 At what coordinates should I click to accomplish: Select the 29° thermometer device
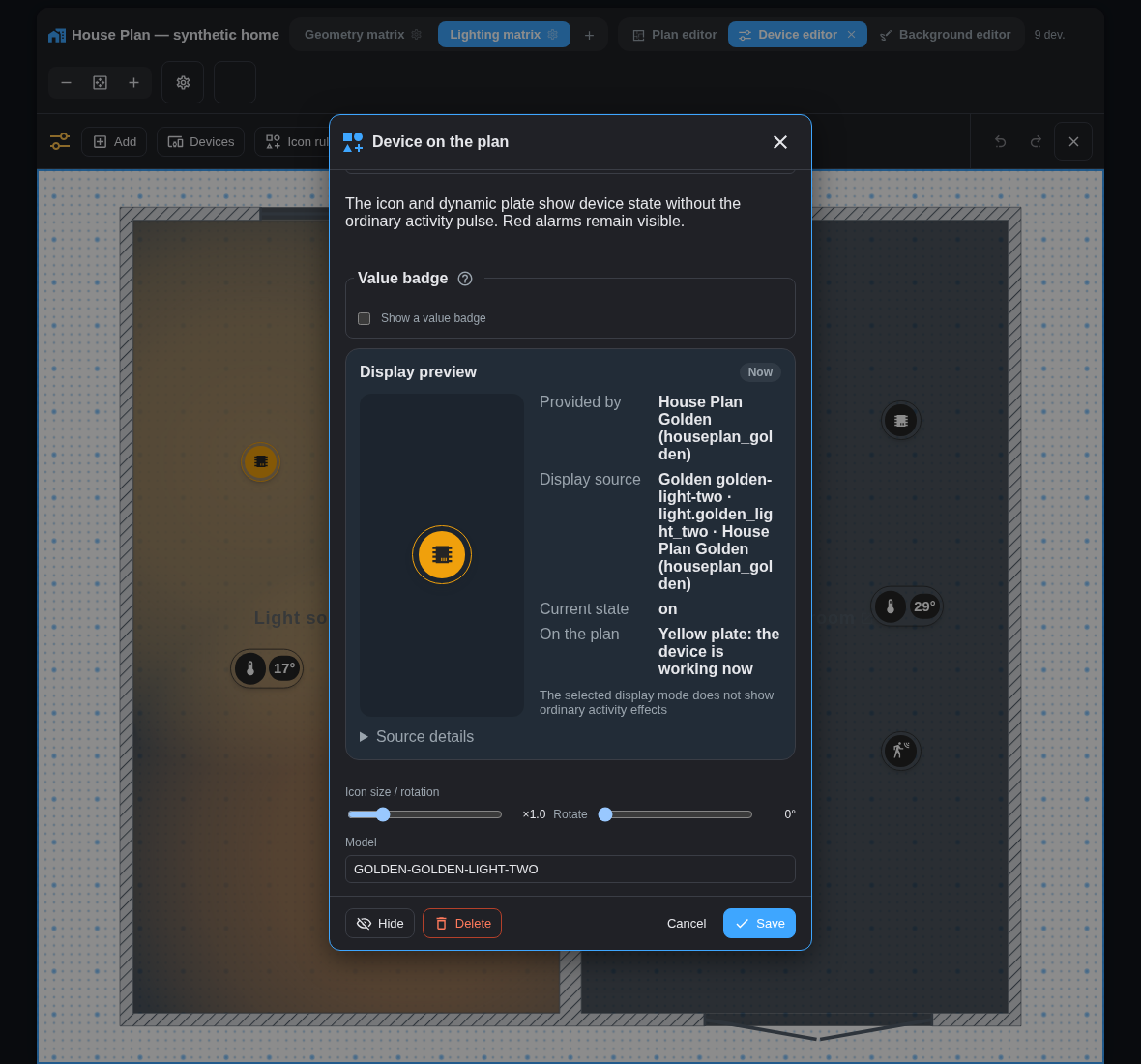(x=907, y=606)
